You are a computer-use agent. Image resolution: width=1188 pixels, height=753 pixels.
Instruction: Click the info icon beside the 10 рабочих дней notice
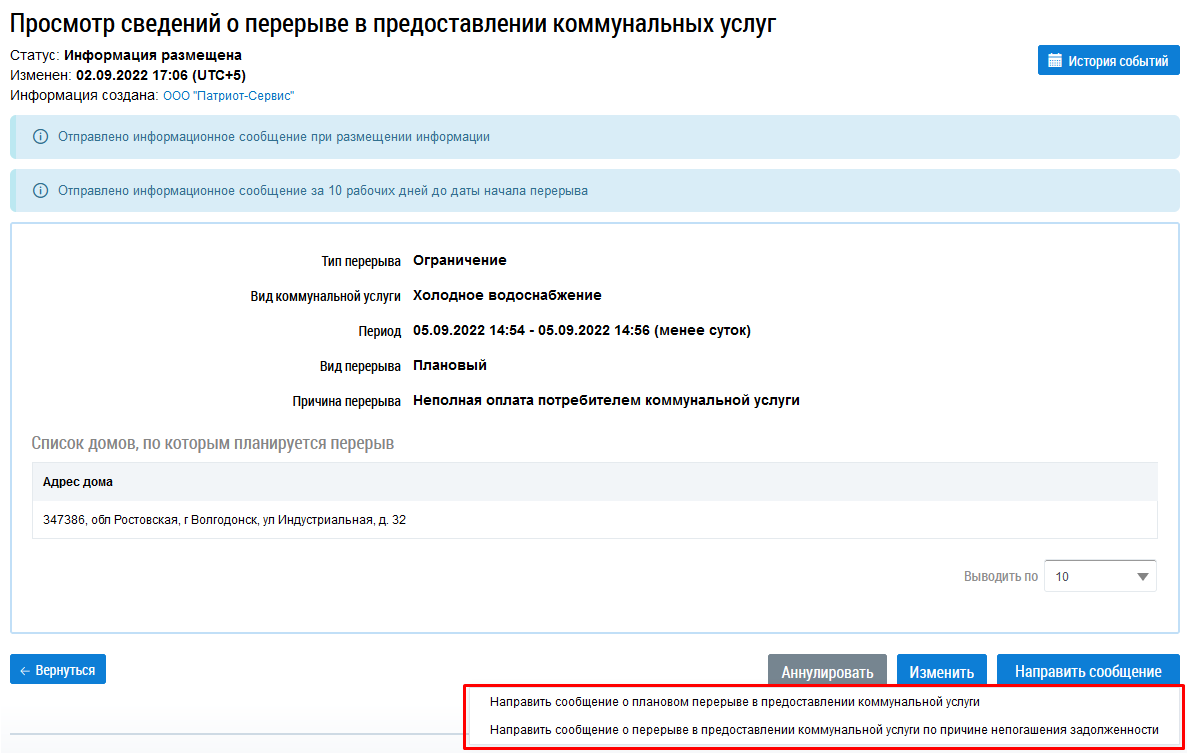coord(40,190)
